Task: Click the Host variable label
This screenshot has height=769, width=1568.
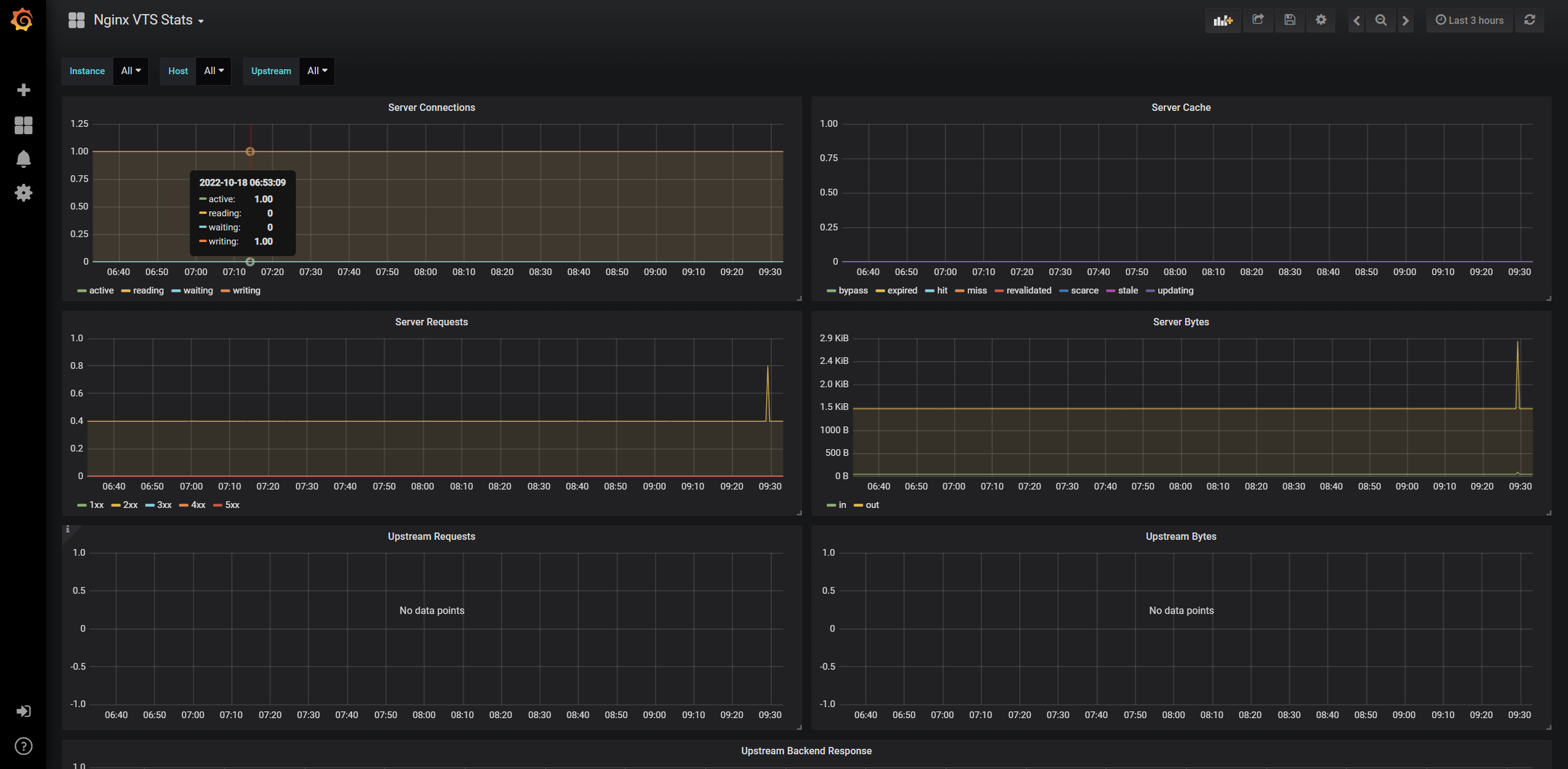Action: point(178,71)
